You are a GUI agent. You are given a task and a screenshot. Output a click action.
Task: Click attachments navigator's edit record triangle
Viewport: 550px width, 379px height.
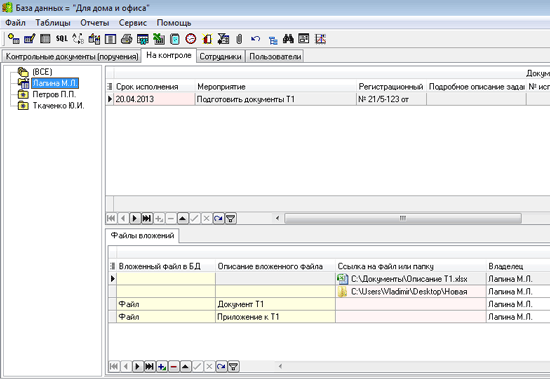coord(185,367)
